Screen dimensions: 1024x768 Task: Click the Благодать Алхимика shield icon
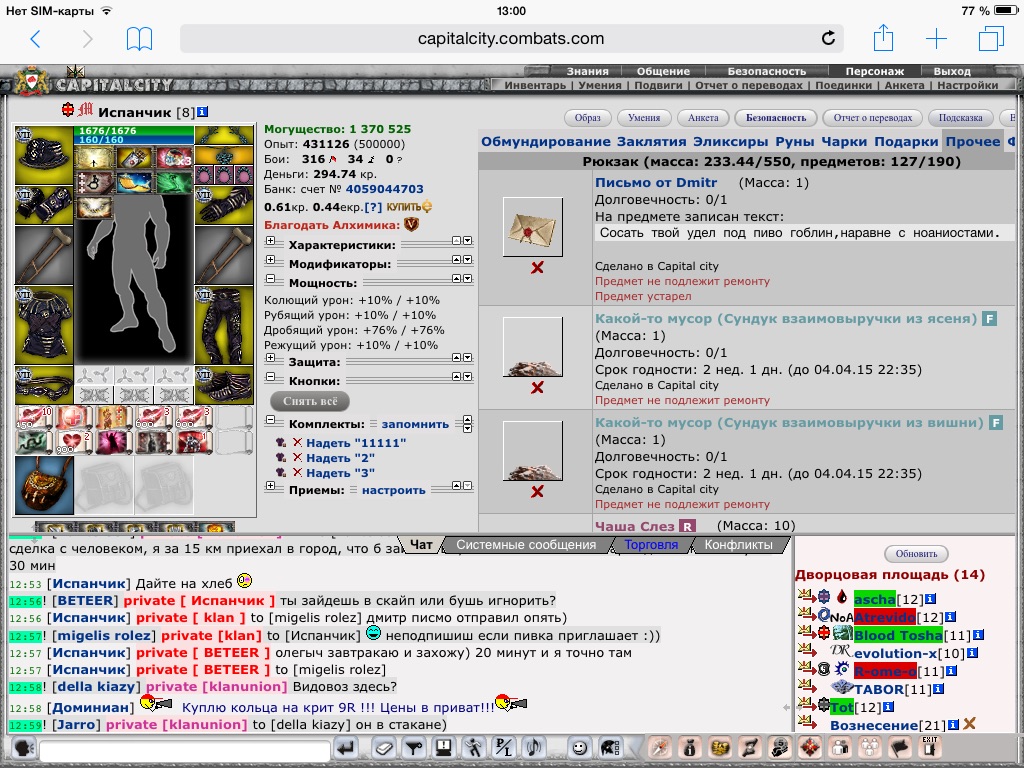click(411, 225)
